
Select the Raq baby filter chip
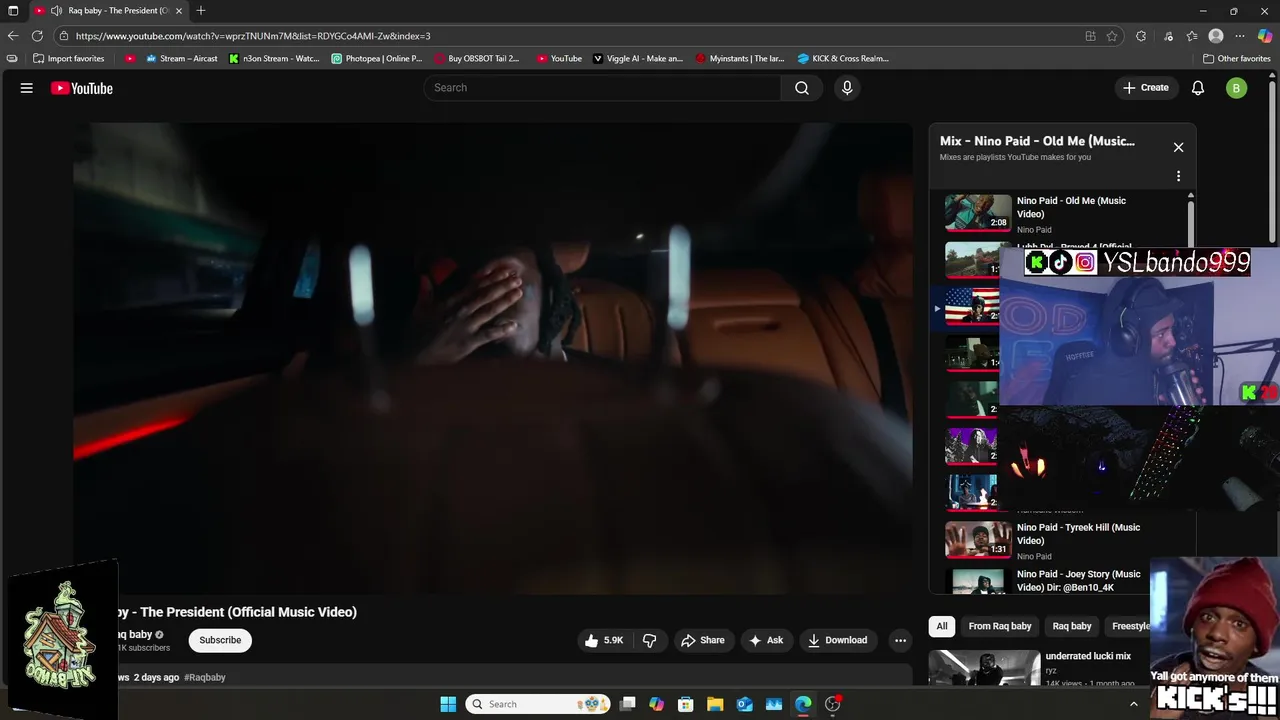pyautogui.click(x=1072, y=626)
